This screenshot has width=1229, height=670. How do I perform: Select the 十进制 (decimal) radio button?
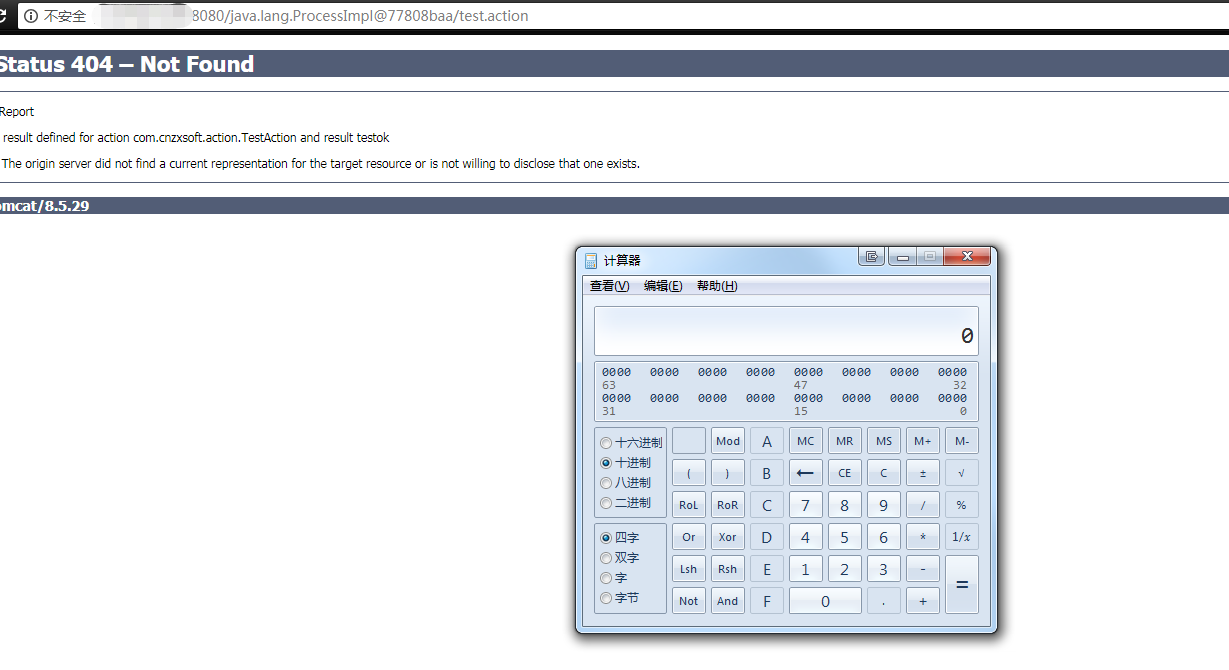(x=606, y=463)
